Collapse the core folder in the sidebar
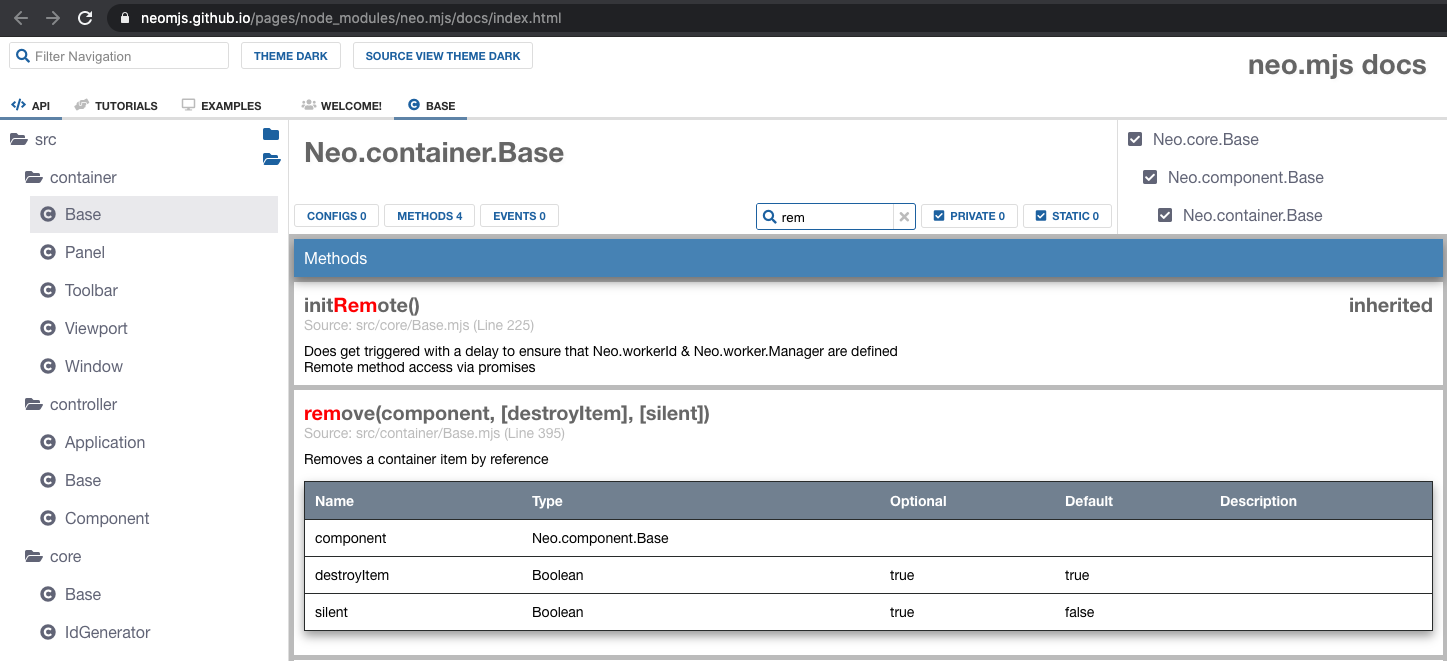 (33, 556)
